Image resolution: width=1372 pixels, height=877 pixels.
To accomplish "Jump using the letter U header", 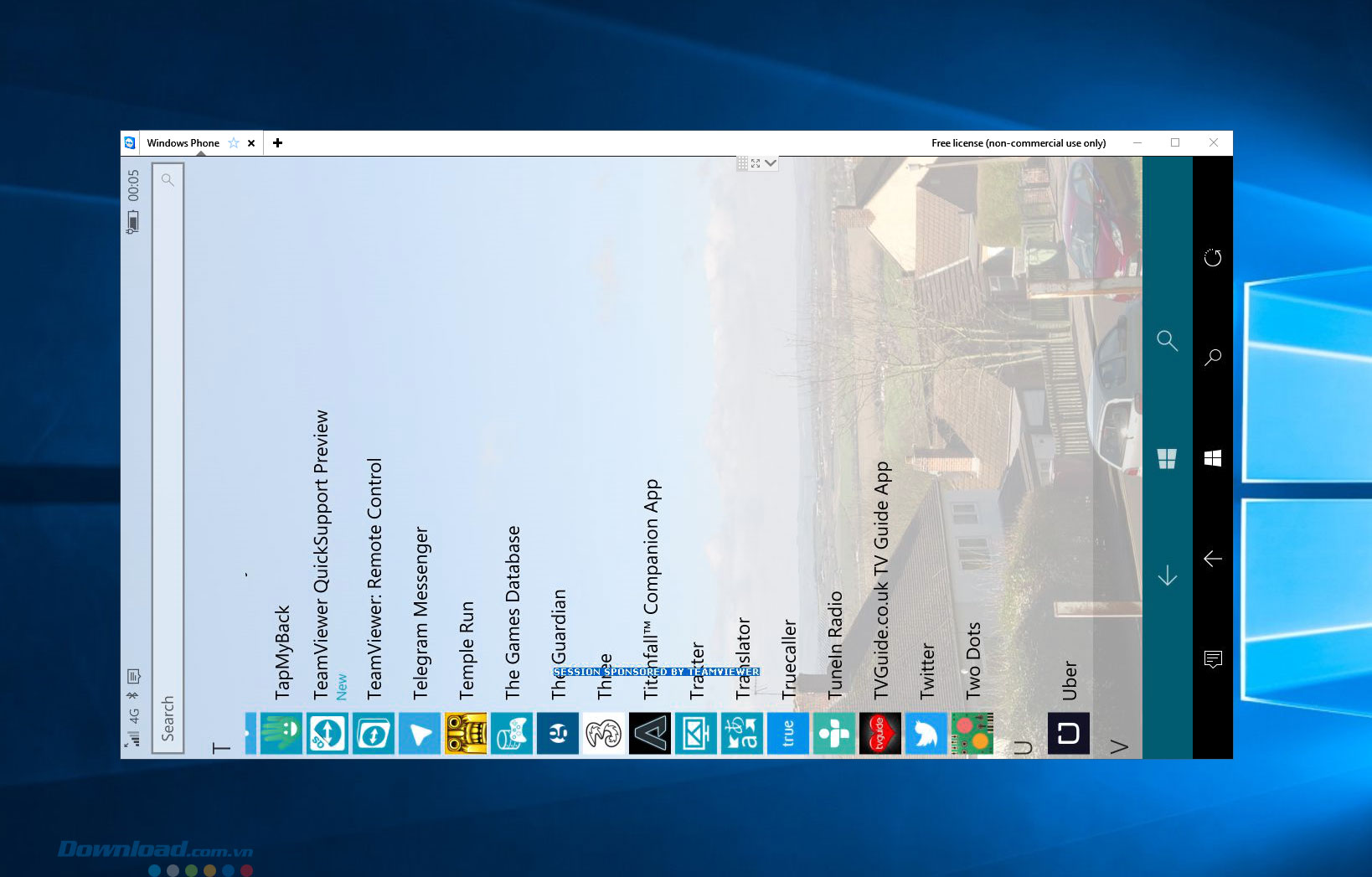I will tap(1023, 747).
